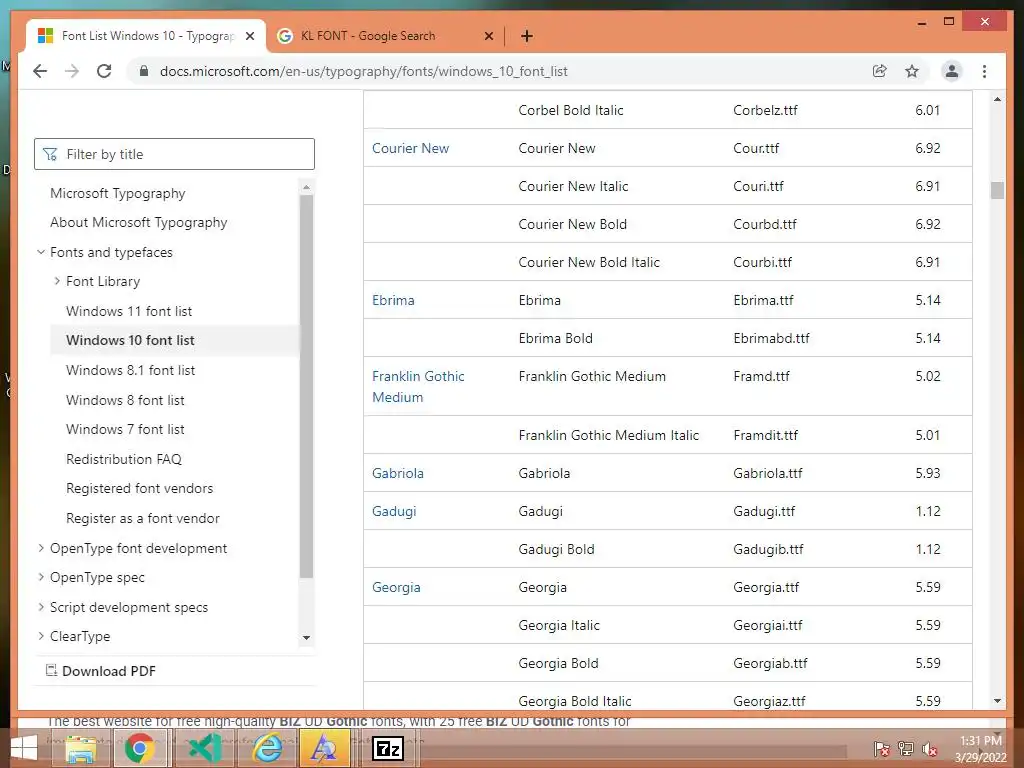Click the Framdit.ttf file name
The width and height of the screenshot is (1024, 768).
(x=765, y=436)
